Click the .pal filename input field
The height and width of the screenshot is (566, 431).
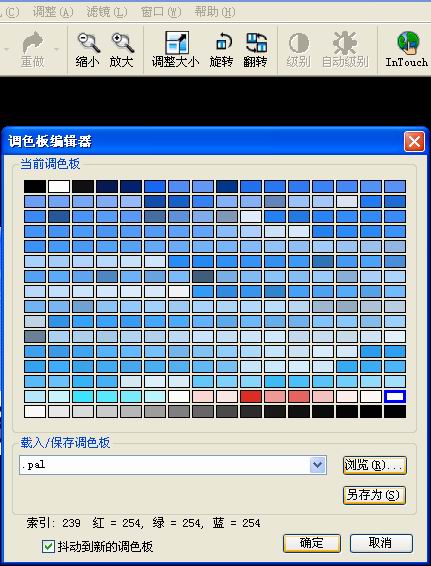pos(165,465)
